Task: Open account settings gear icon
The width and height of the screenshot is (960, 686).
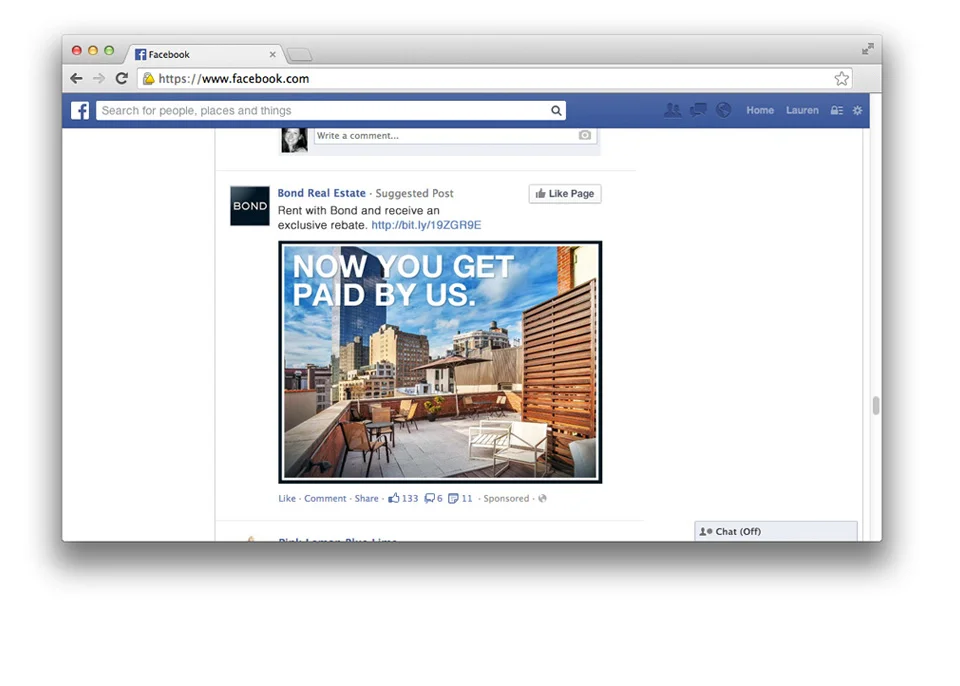Action: 858,110
